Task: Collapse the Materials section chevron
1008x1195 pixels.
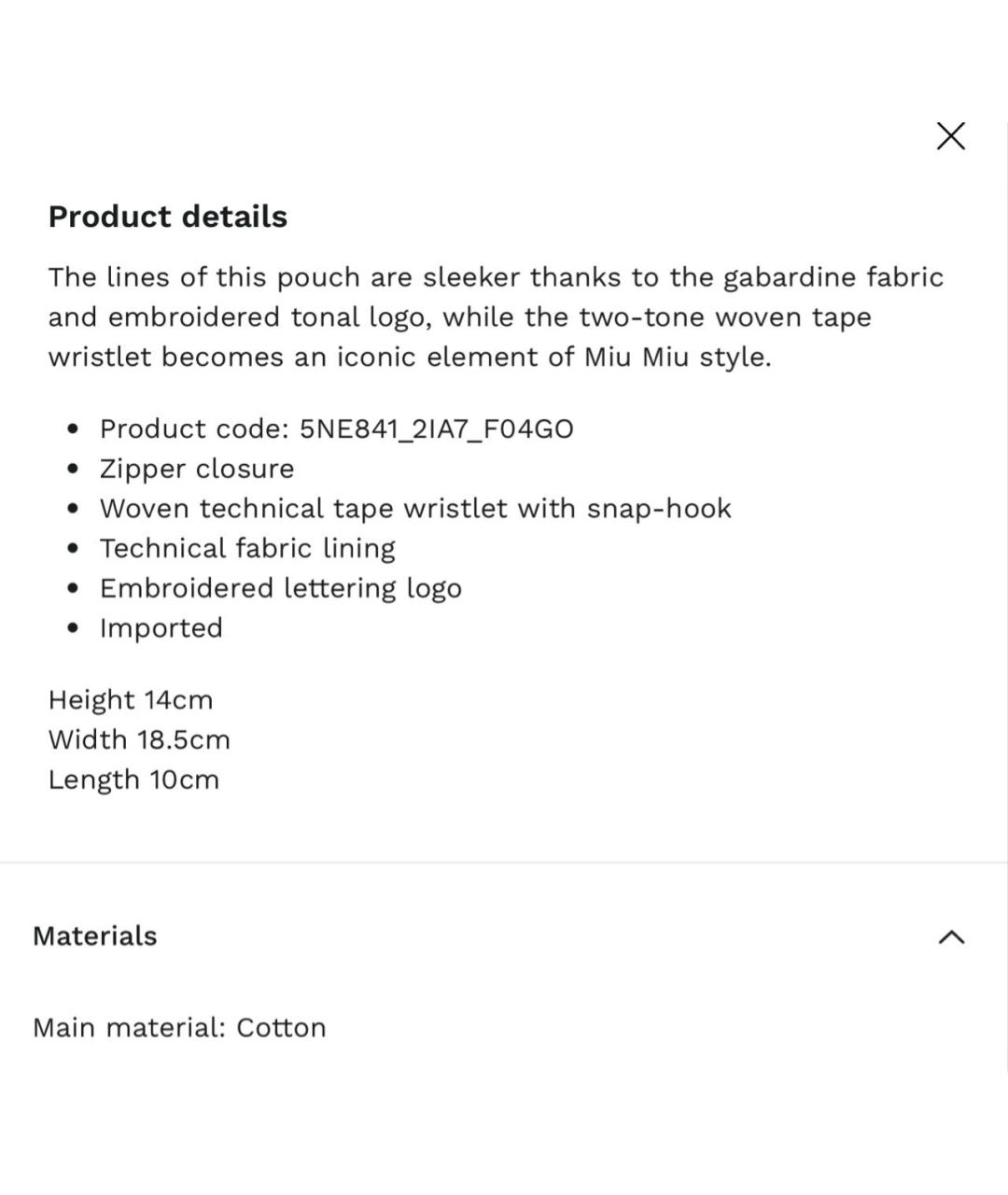Action: (x=950, y=936)
